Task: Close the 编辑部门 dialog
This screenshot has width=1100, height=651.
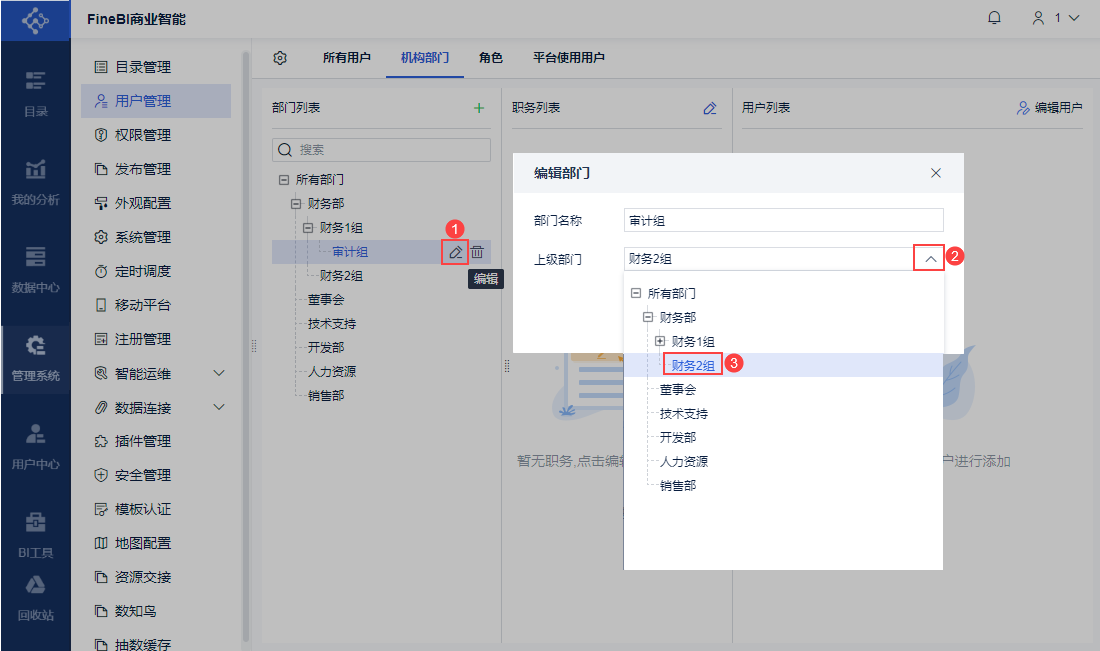Action: coord(936,173)
